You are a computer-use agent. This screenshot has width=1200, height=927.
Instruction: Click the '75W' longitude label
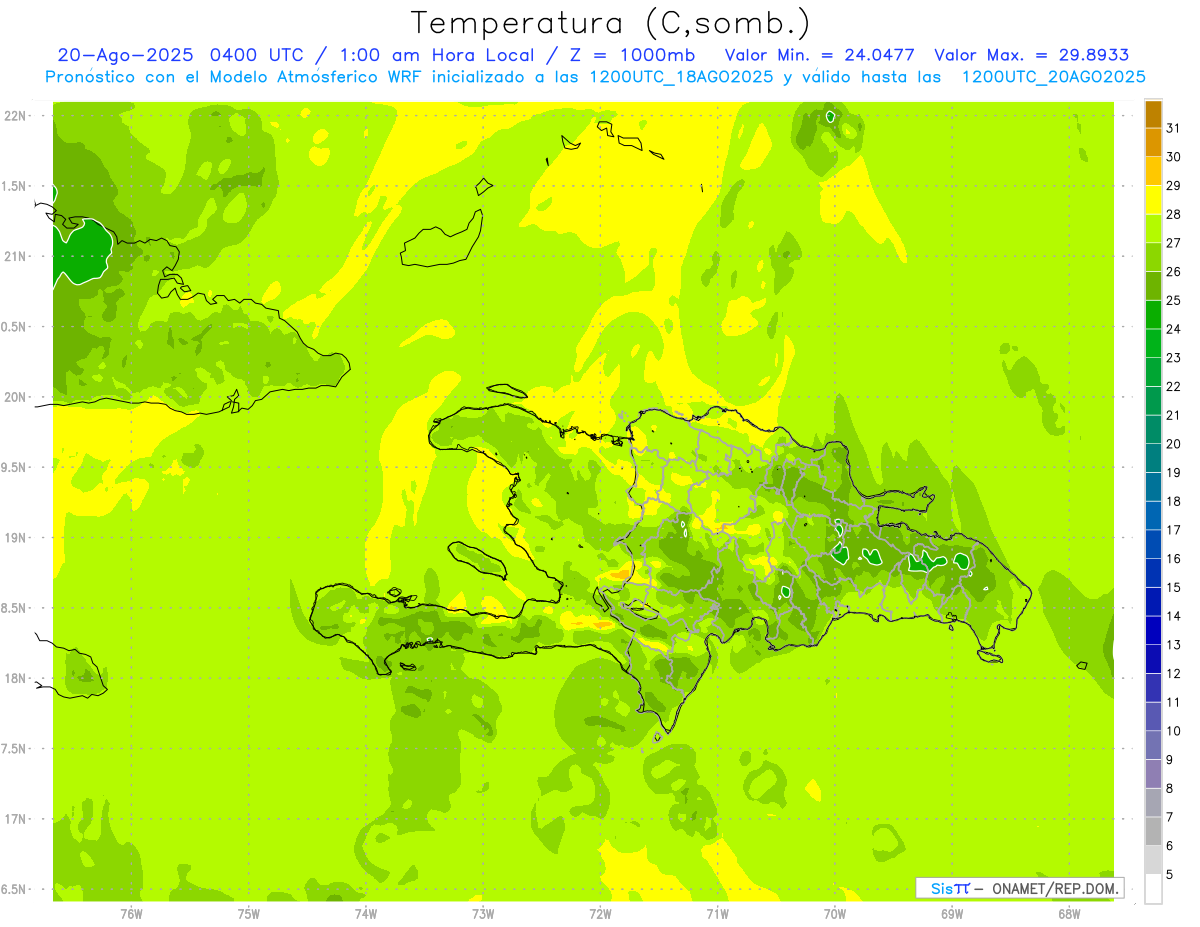point(249,913)
